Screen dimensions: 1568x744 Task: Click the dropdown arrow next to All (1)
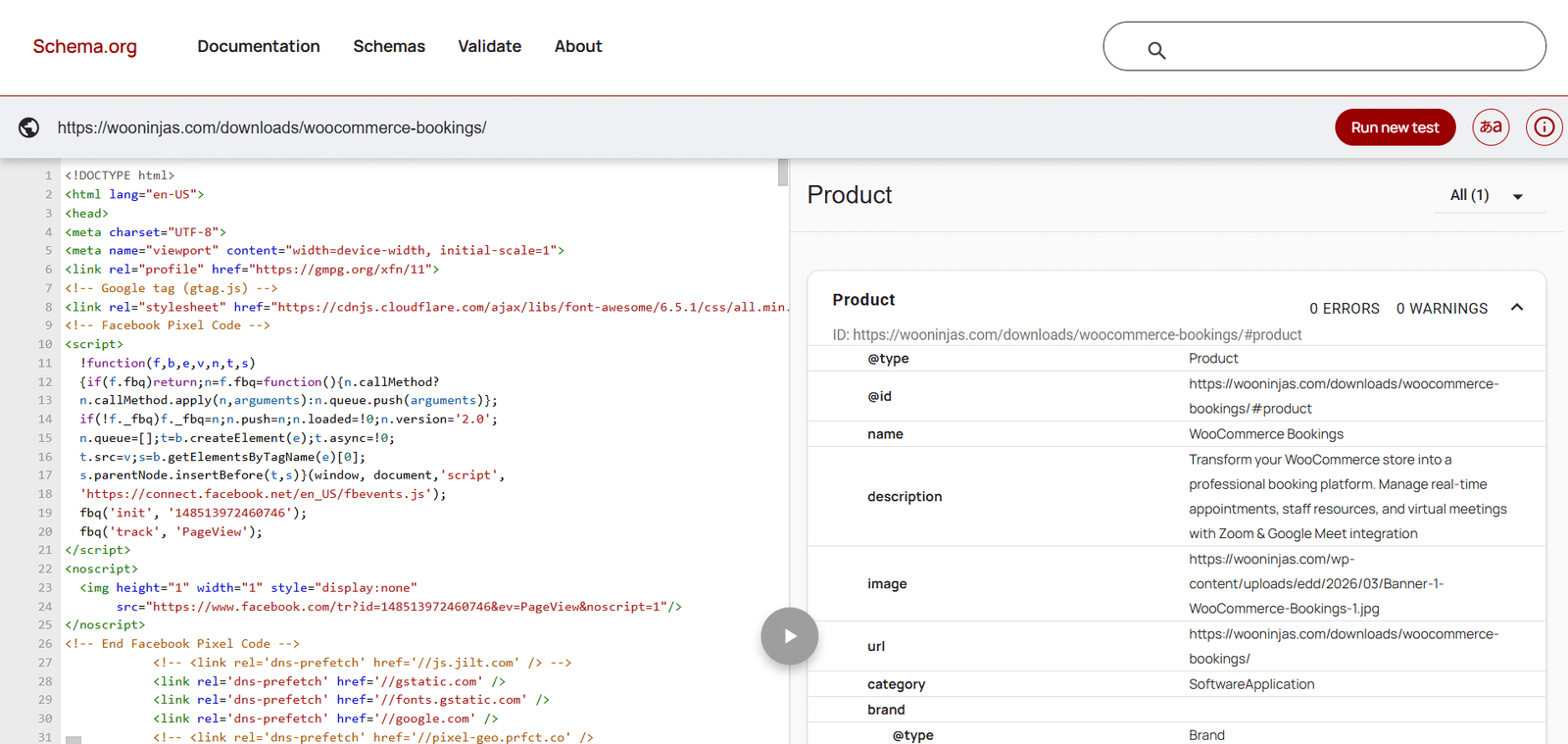click(x=1518, y=196)
